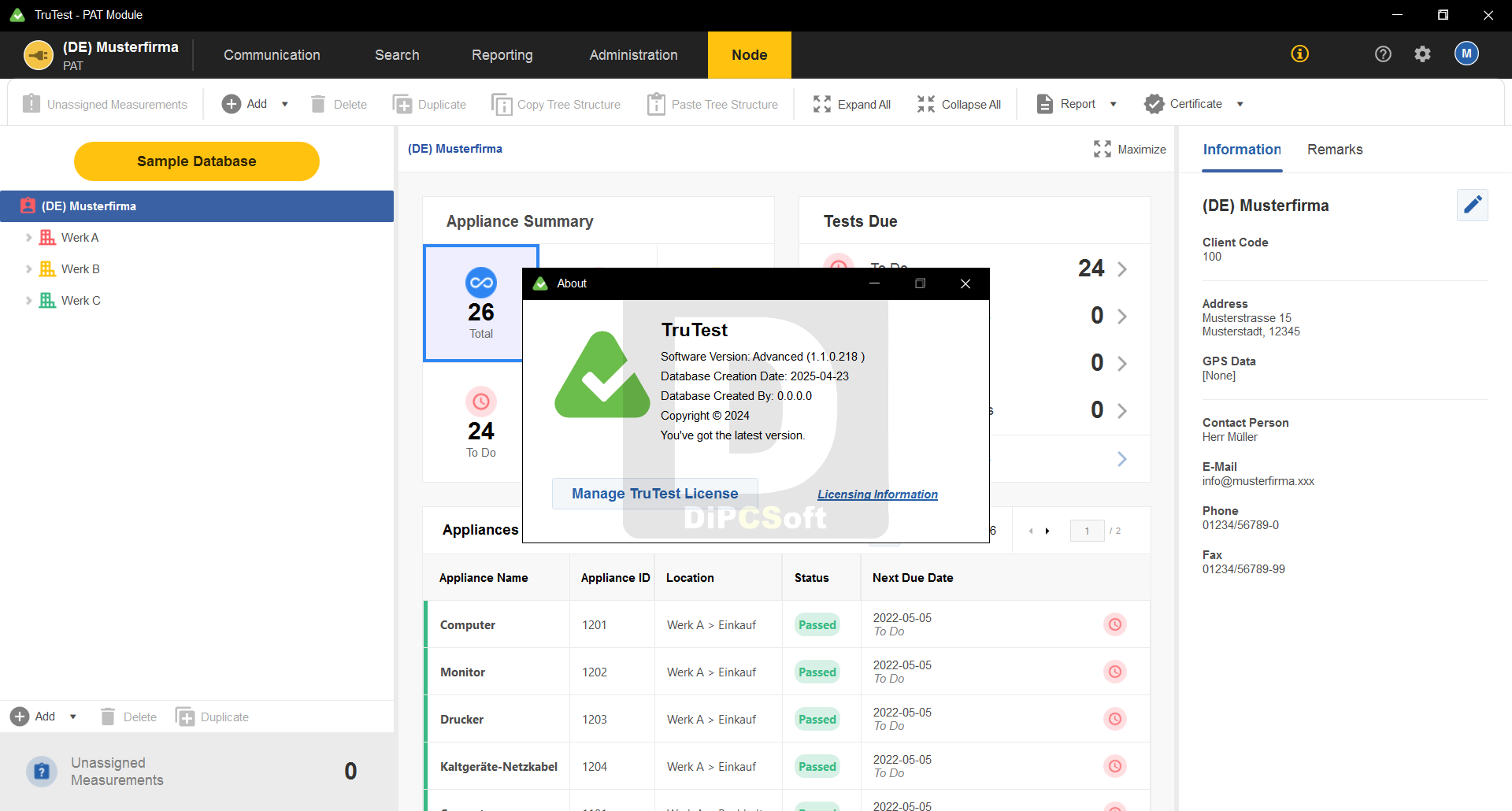Screen dimensions: 1512x811
Task: Collapse all tree nodes with Collapse All
Action: (959, 104)
